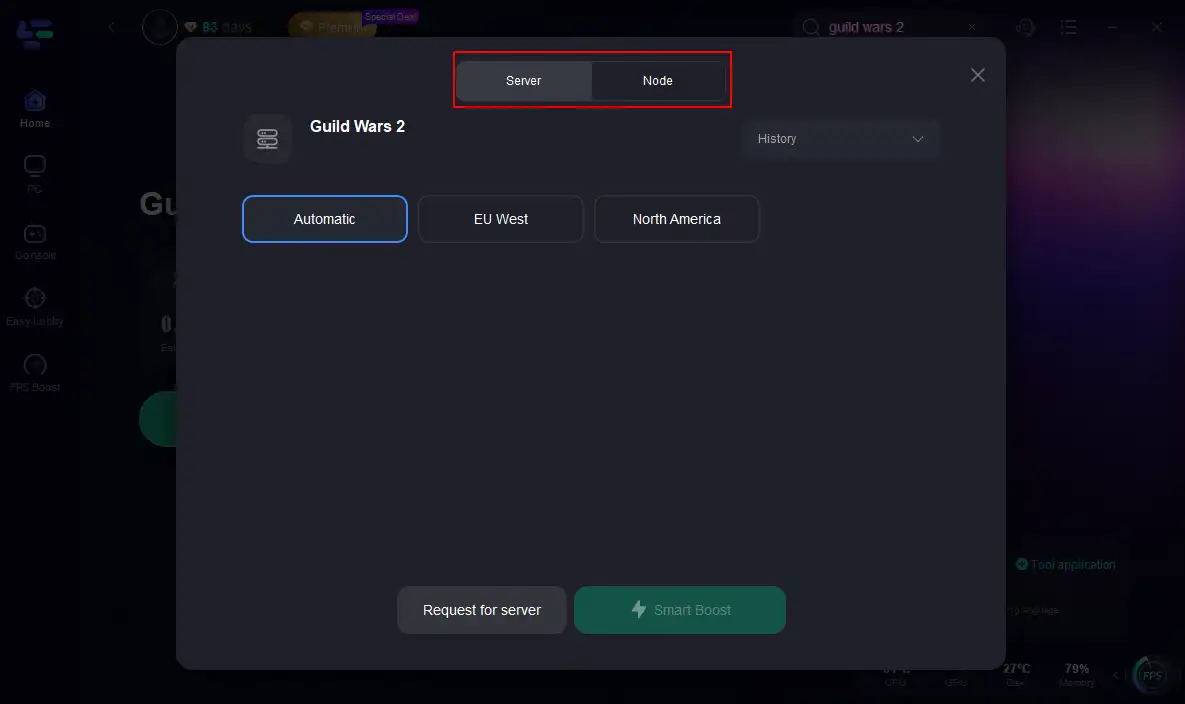Expand the History dropdown
1185x704 pixels.
(840, 139)
